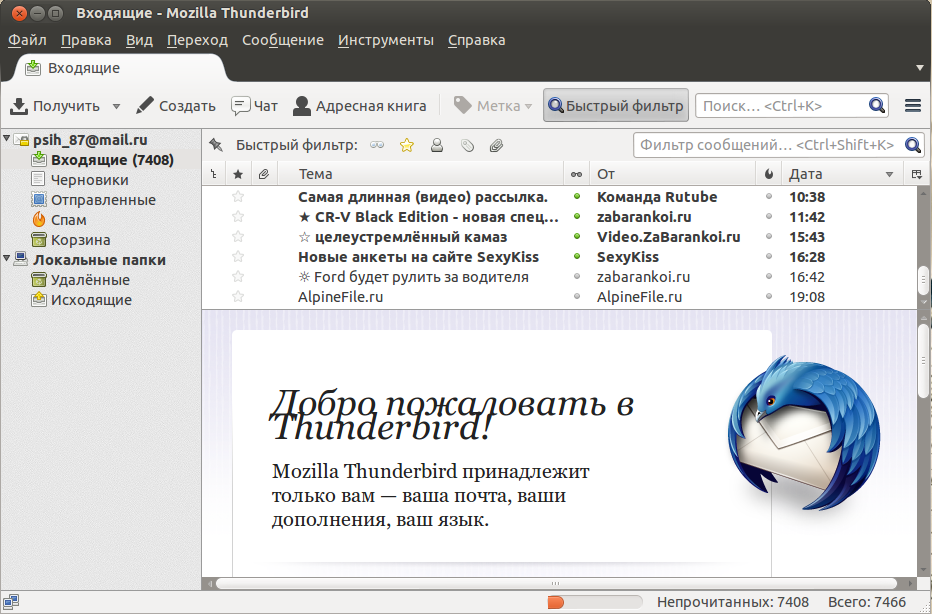Click the download progress bar
Screen dimensions: 932x614
pyautogui.click(x=594, y=602)
